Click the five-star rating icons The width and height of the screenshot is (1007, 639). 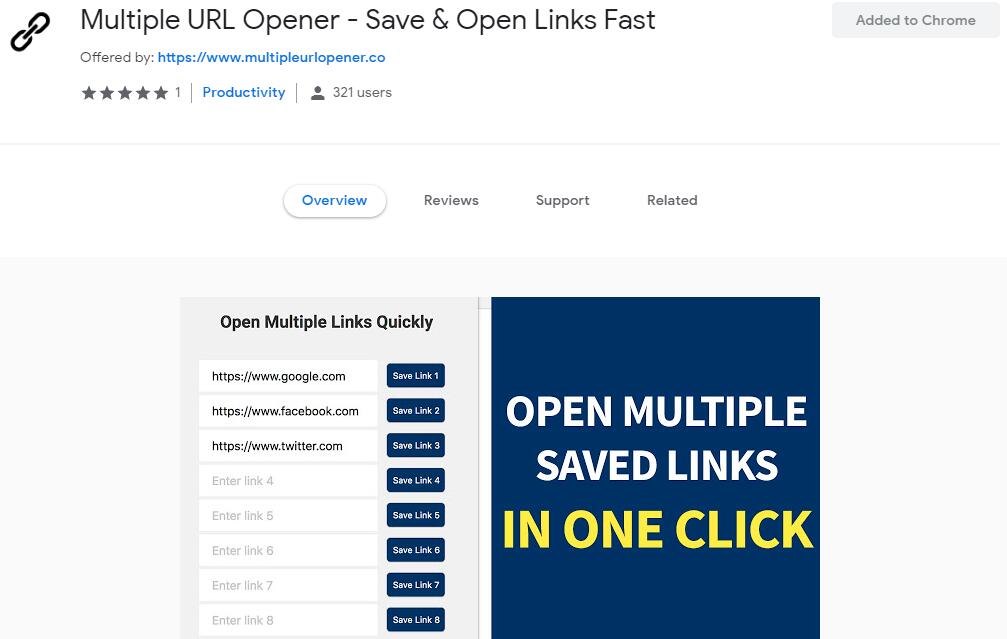tap(125, 93)
